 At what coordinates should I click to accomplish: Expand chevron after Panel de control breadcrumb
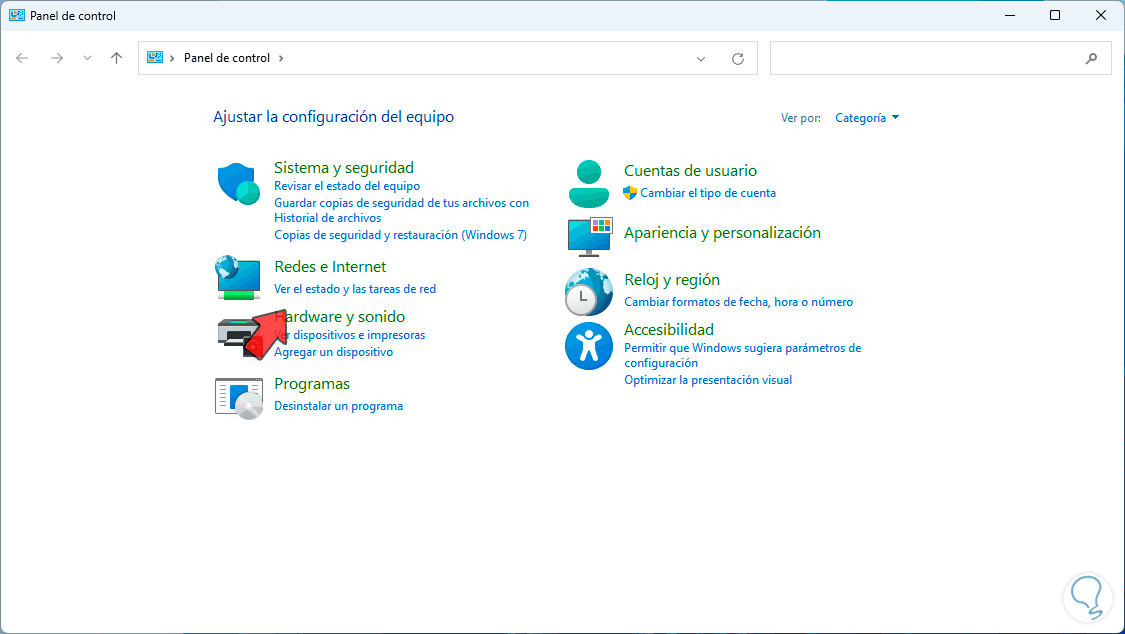(281, 58)
